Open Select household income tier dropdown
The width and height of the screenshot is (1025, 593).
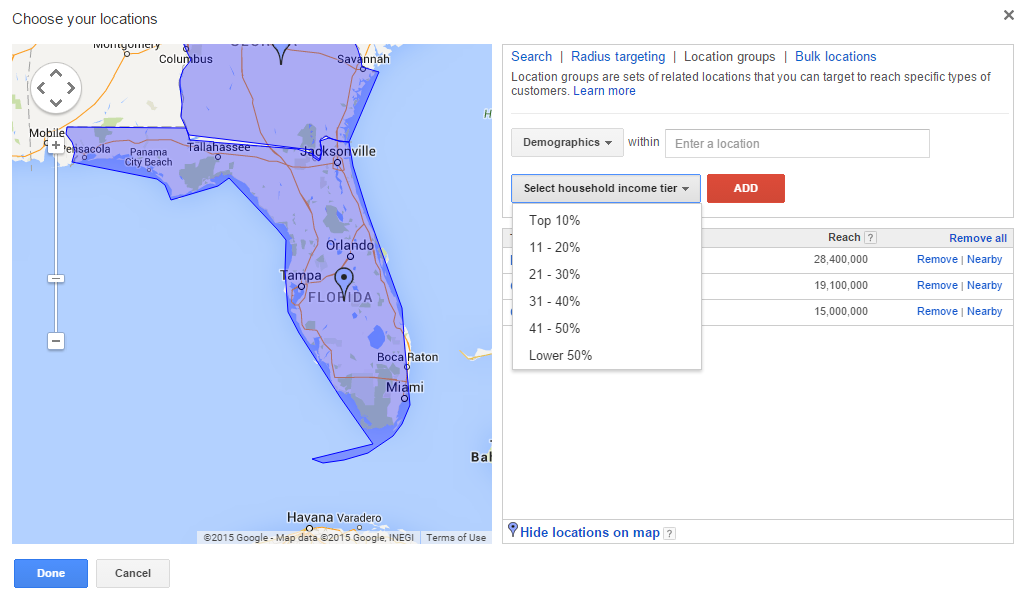606,188
